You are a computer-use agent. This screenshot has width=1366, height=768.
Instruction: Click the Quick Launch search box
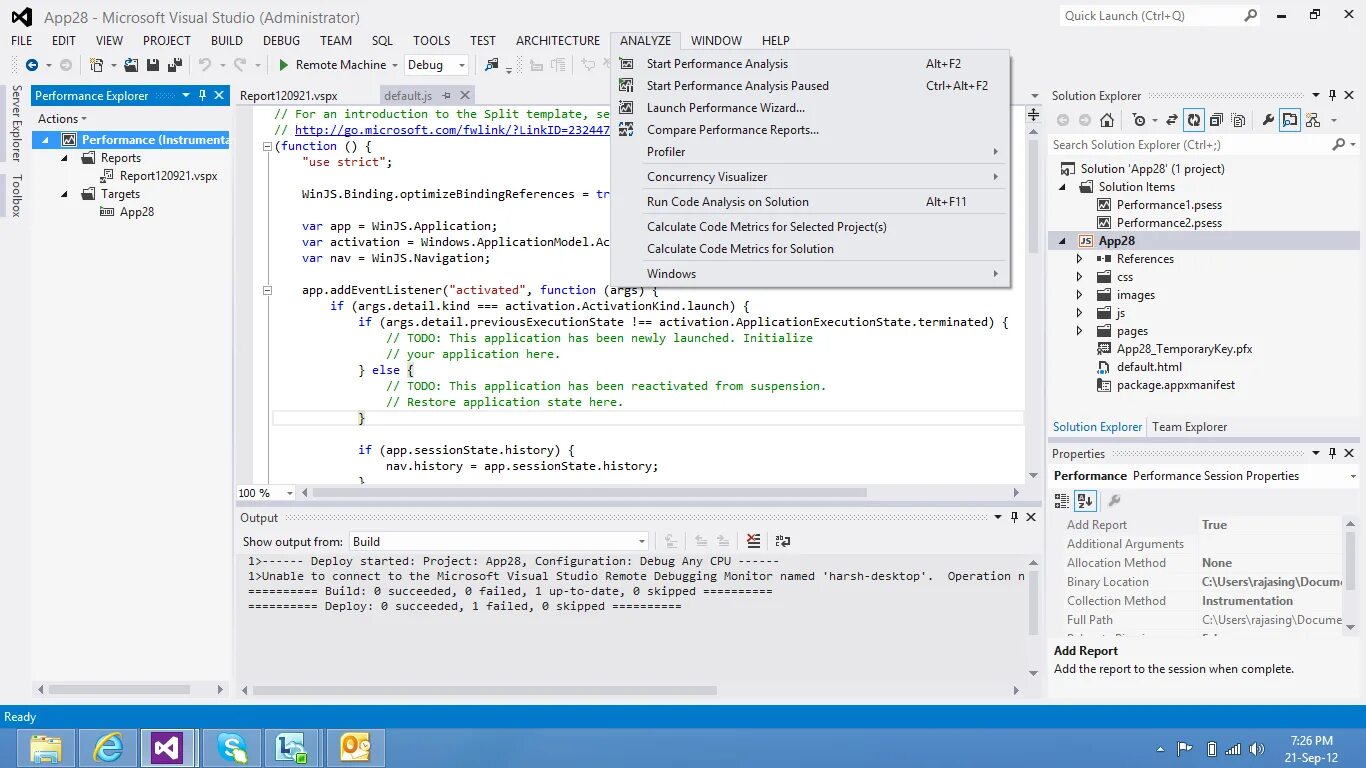(x=1159, y=16)
